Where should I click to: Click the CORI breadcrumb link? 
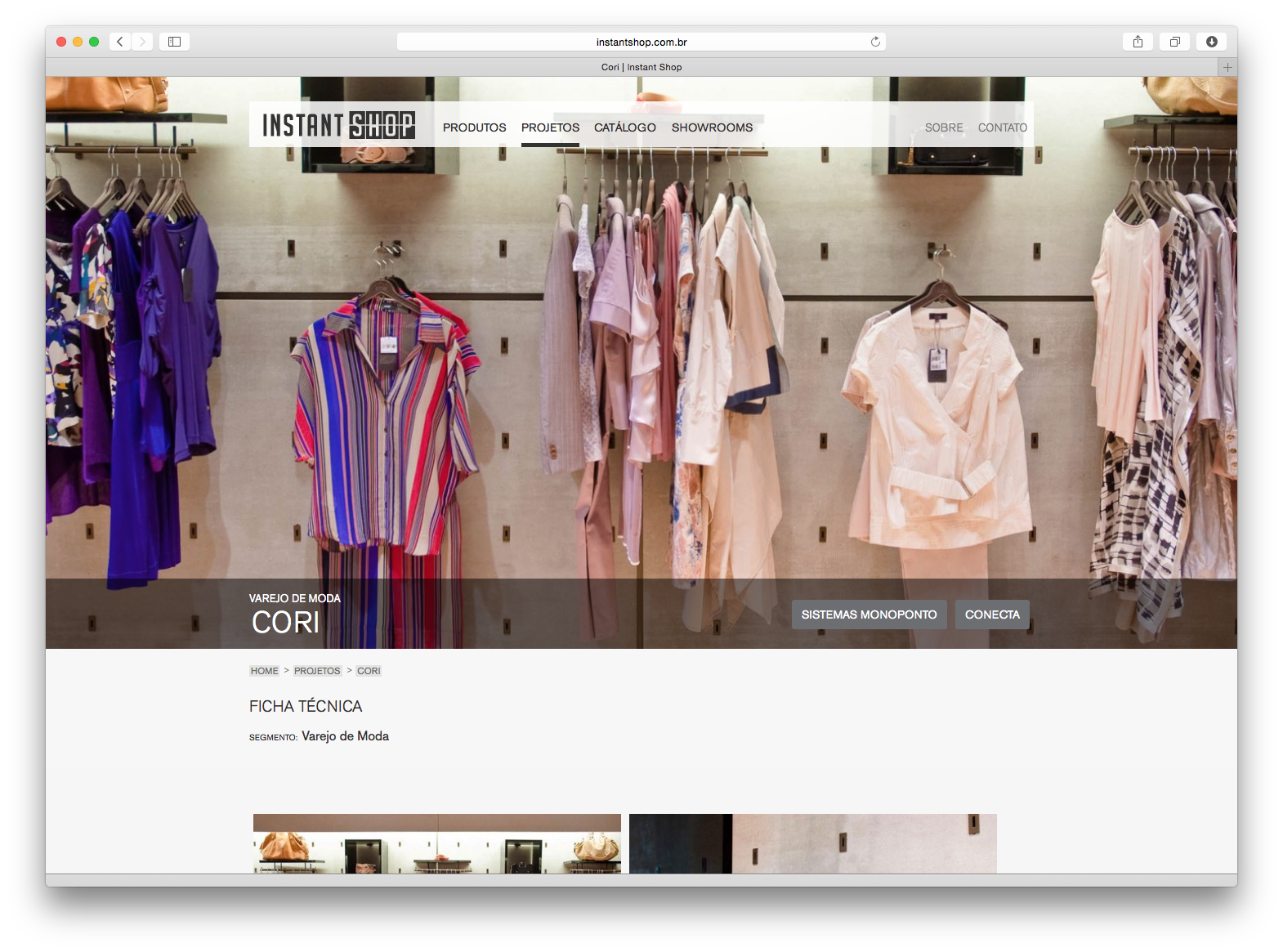point(369,671)
